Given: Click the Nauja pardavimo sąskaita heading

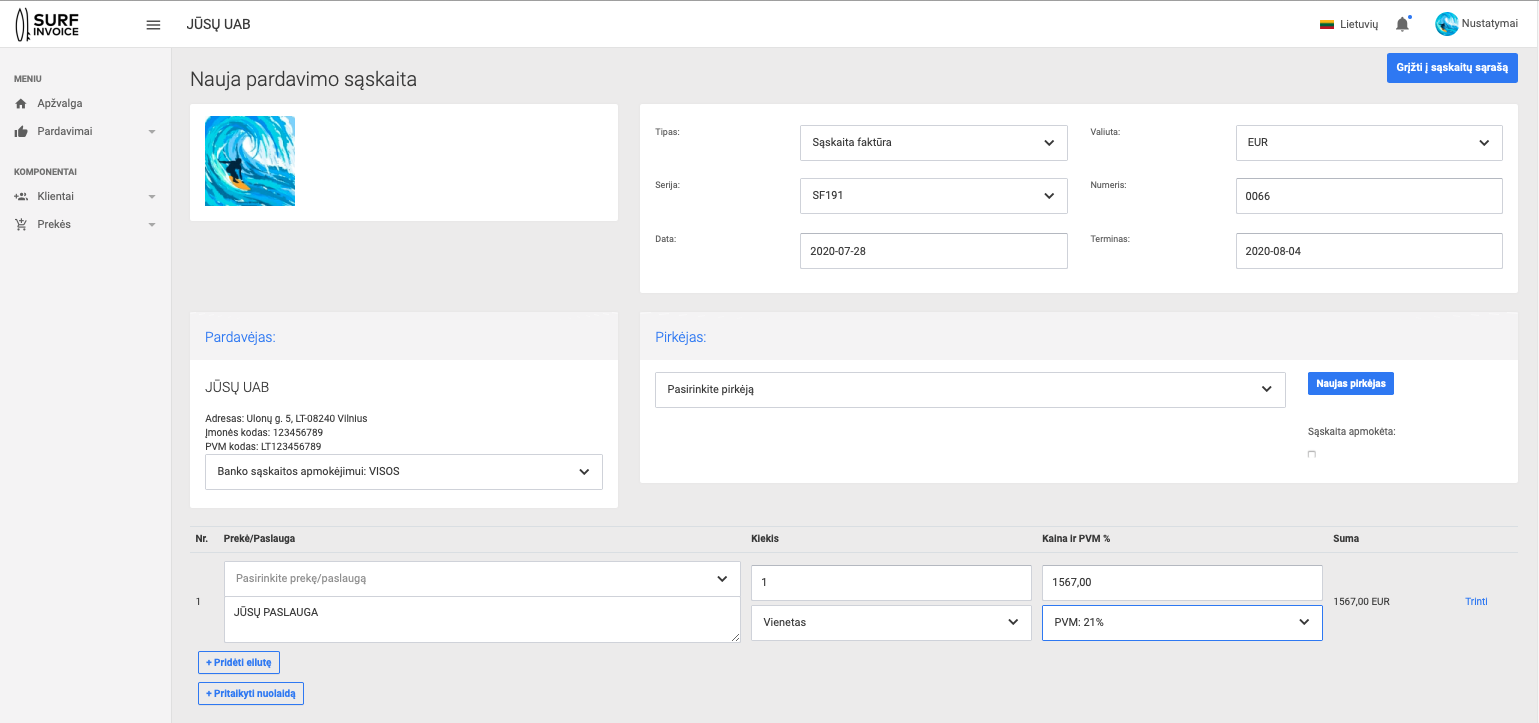Looking at the screenshot, I should pos(303,79).
